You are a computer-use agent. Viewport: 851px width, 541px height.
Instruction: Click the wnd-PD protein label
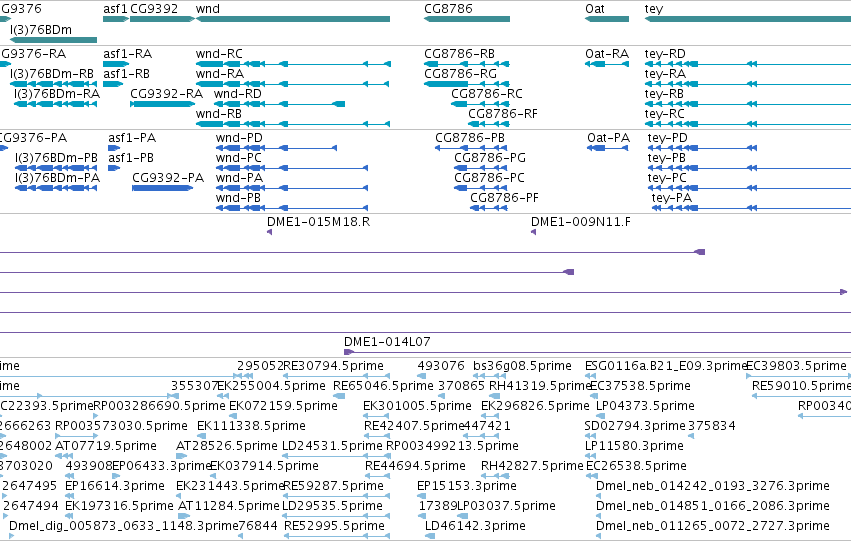[x=239, y=138]
